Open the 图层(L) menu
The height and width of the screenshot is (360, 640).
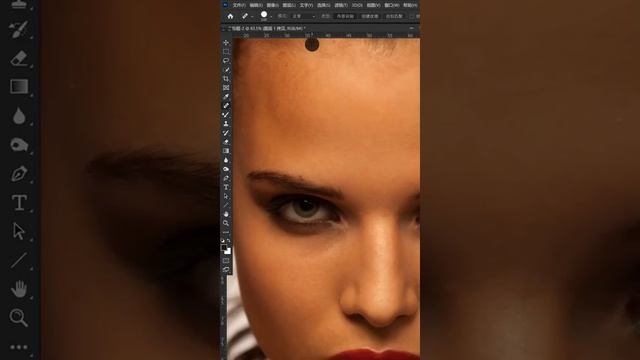click(x=289, y=5)
